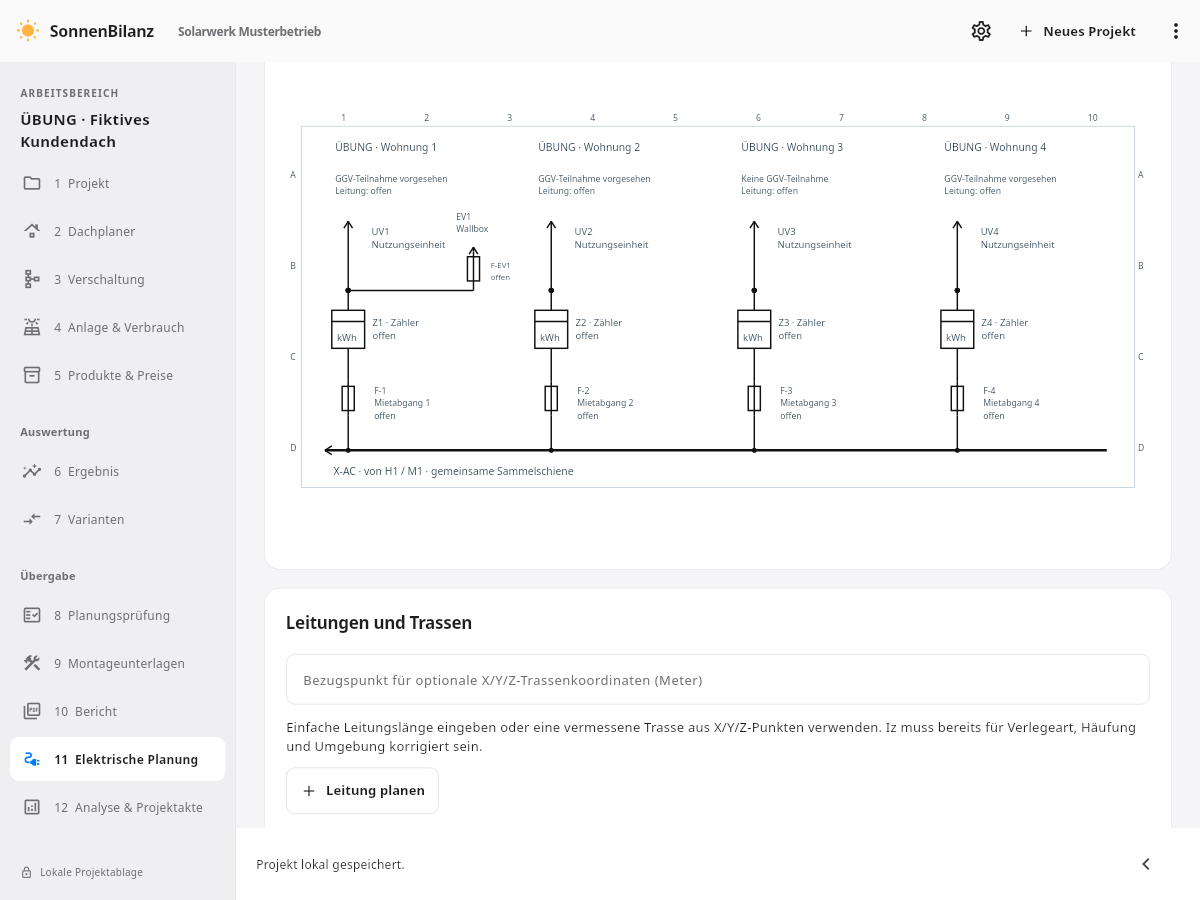Image resolution: width=1200 pixels, height=900 pixels.
Task: Click the 'X-AC · von H1 / M1' busbar label
Action: pos(453,471)
